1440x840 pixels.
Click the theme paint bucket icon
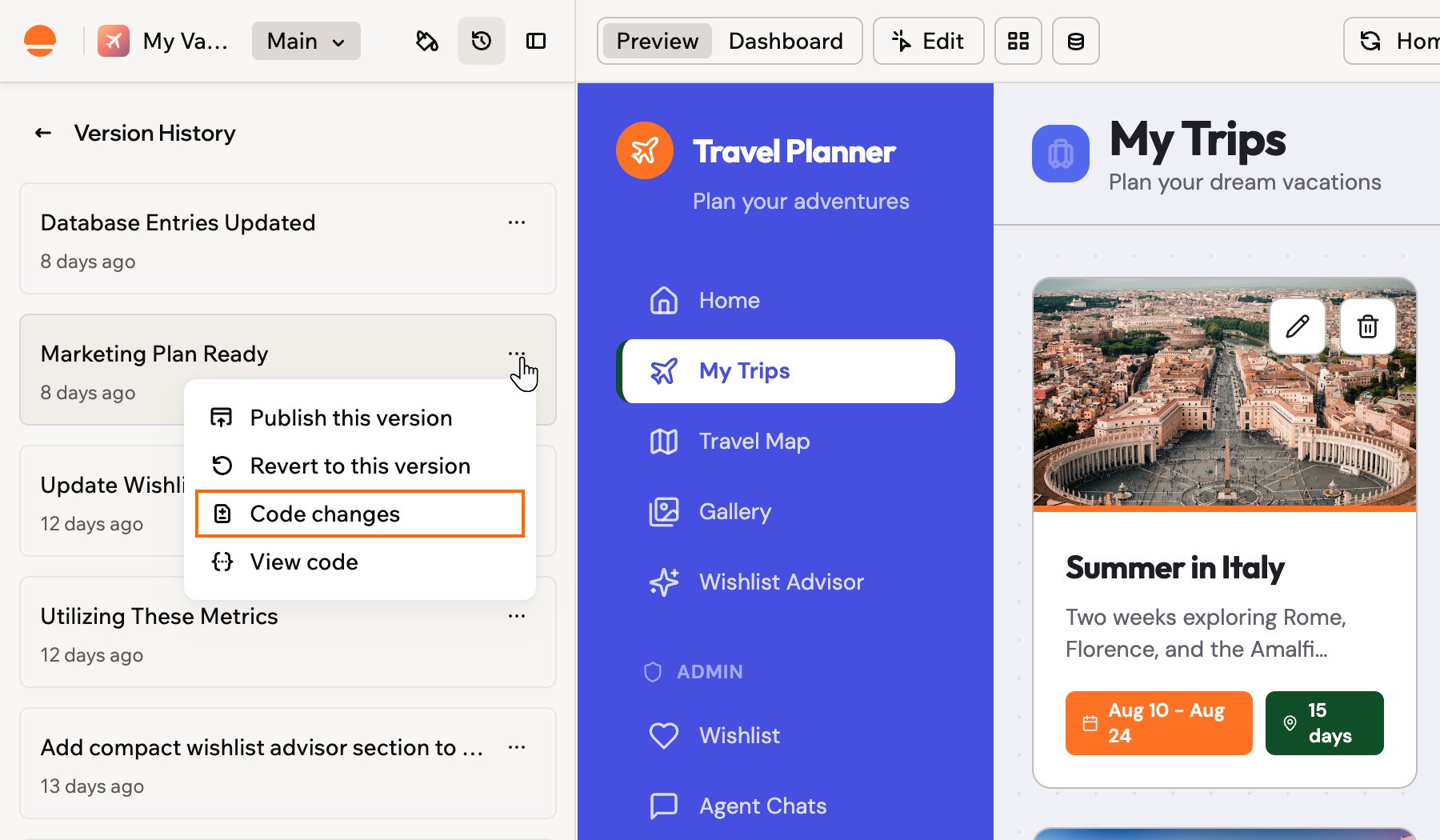tap(427, 41)
